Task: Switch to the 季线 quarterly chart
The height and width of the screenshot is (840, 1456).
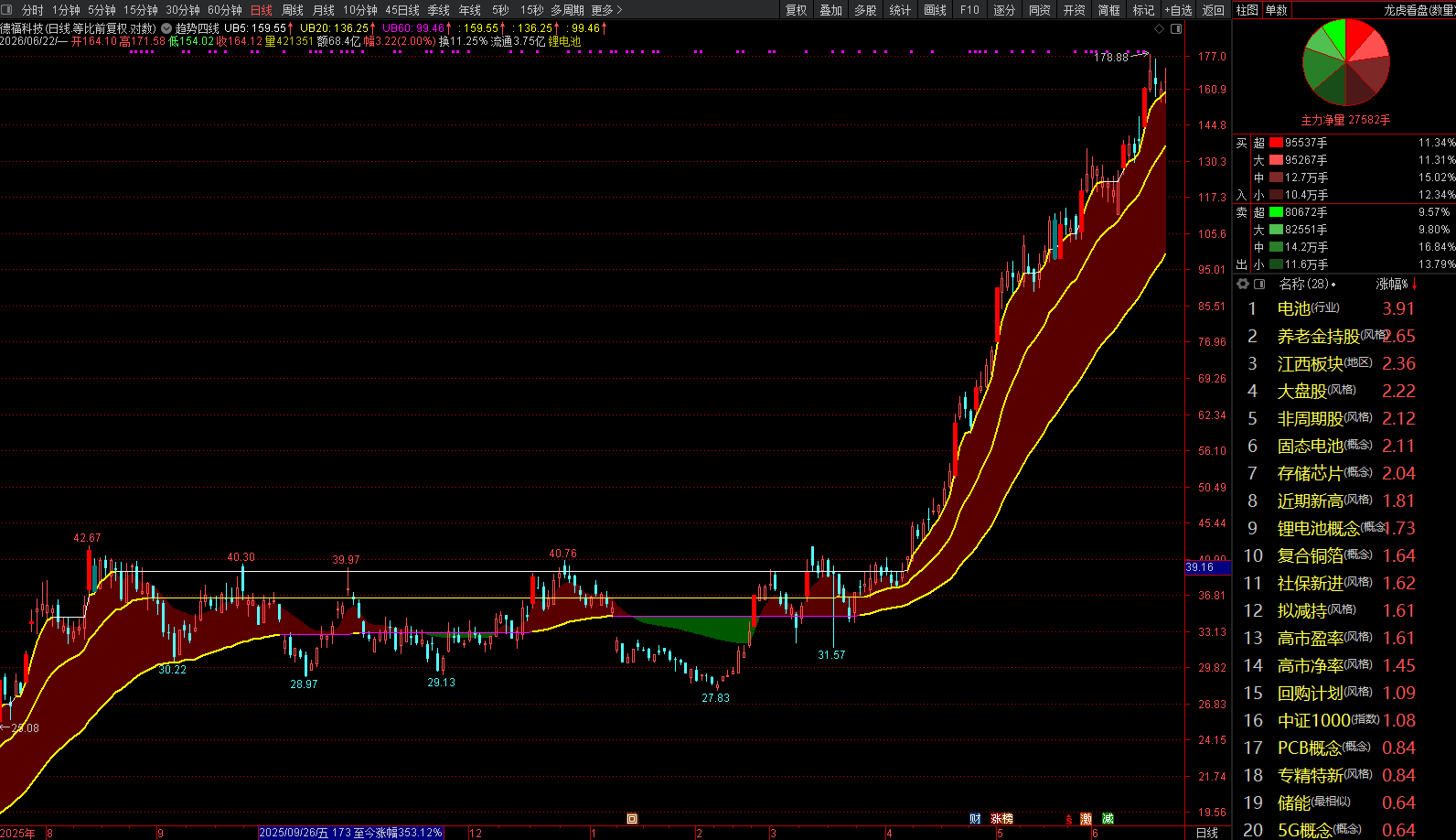Action: [439, 10]
